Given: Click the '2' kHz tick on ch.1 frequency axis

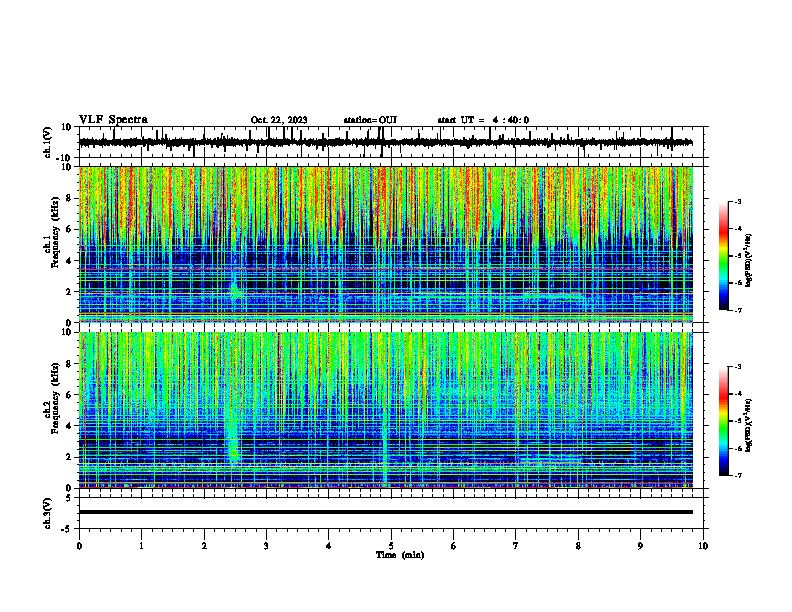Looking at the screenshot, I should 70,291.
